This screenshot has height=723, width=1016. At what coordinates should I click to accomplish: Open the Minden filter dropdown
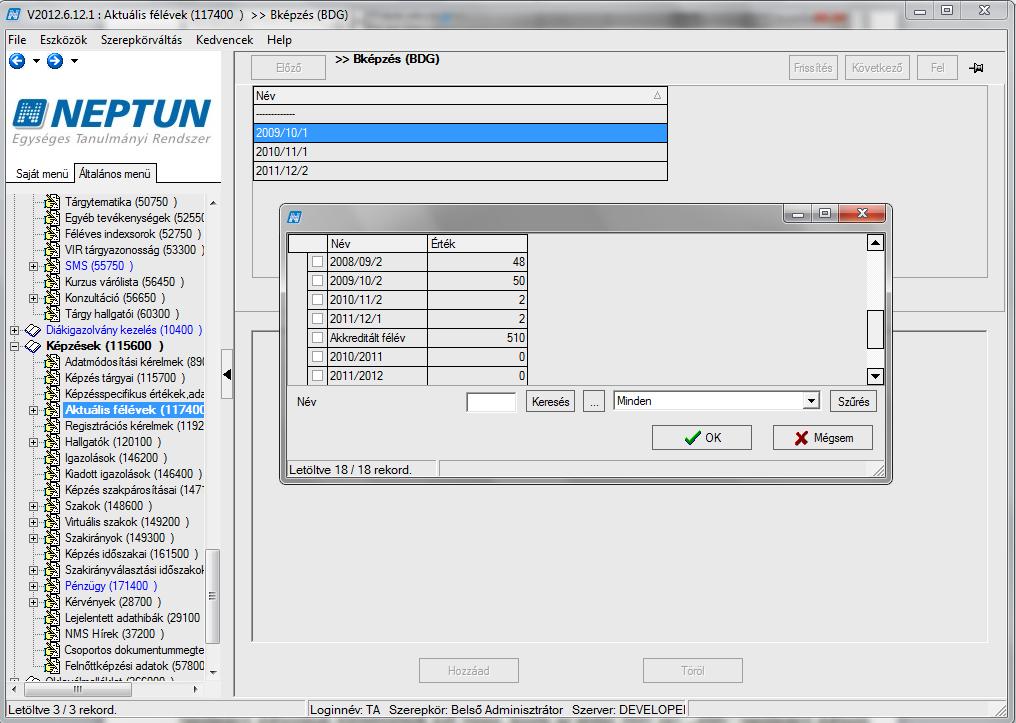(811, 401)
